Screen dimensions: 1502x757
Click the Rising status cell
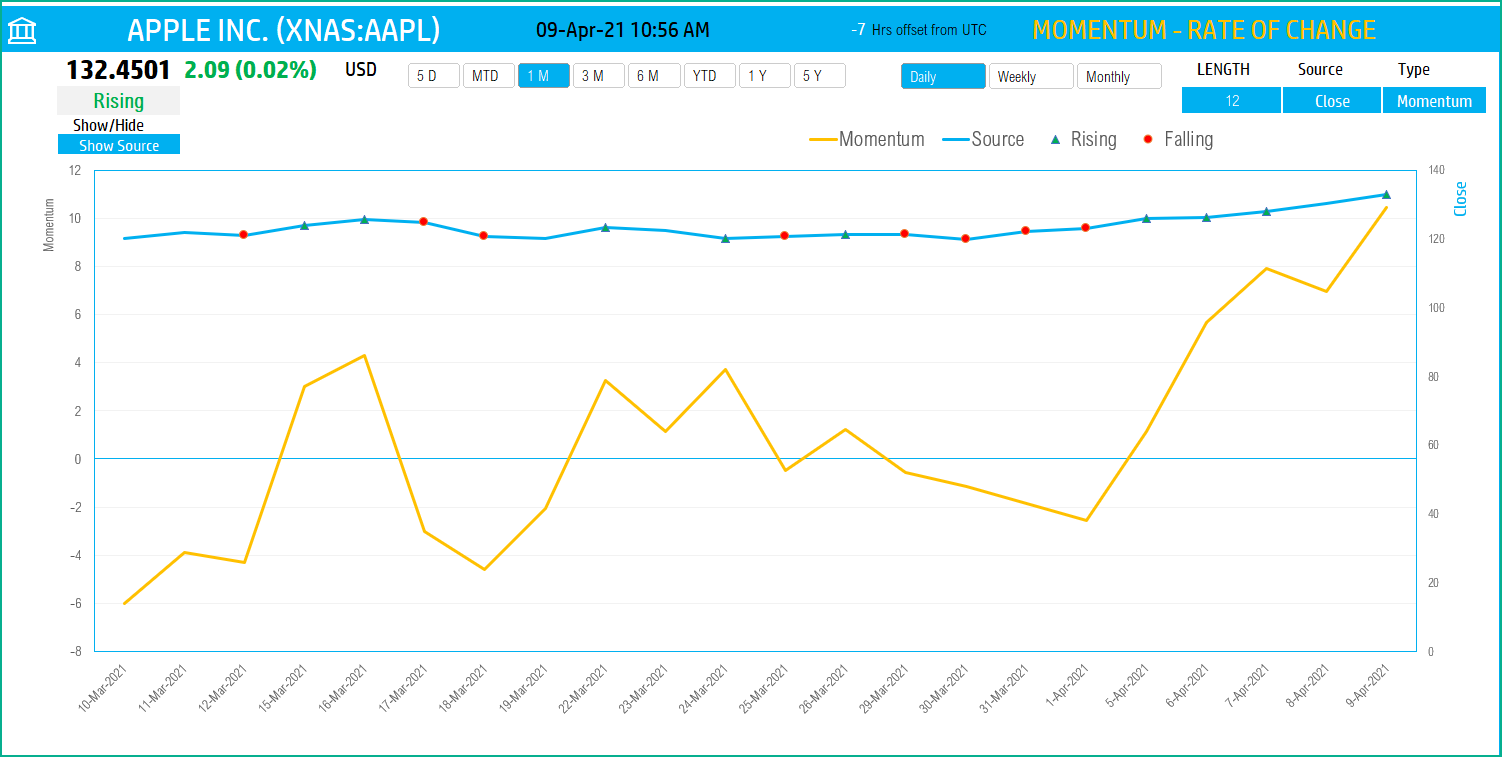118,101
